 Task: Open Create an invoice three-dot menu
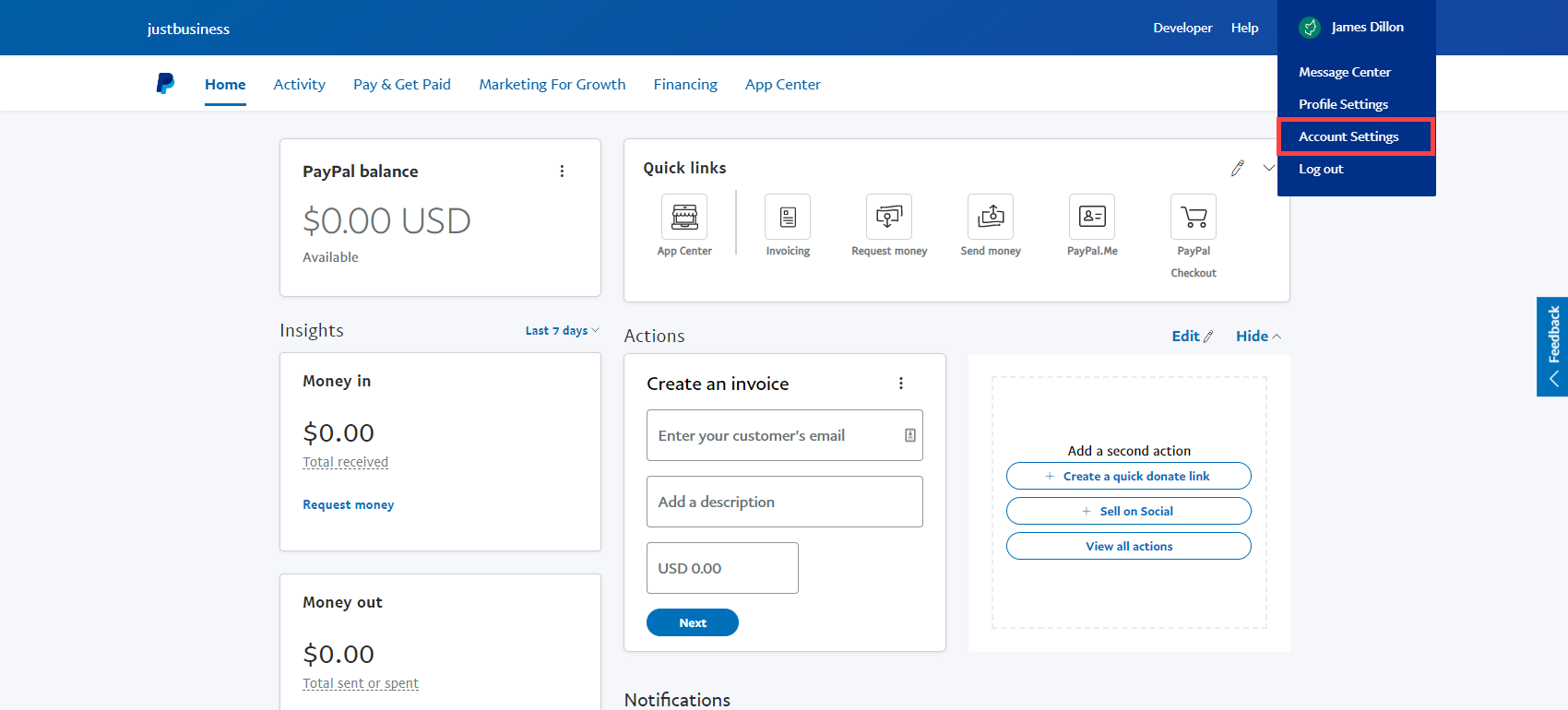pyautogui.click(x=901, y=384)
